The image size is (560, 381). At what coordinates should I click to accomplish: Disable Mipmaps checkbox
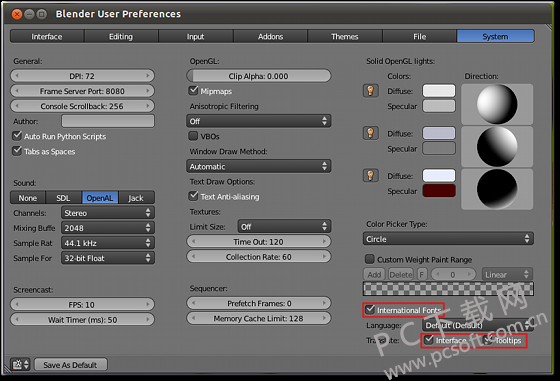[x=193, y=90]
